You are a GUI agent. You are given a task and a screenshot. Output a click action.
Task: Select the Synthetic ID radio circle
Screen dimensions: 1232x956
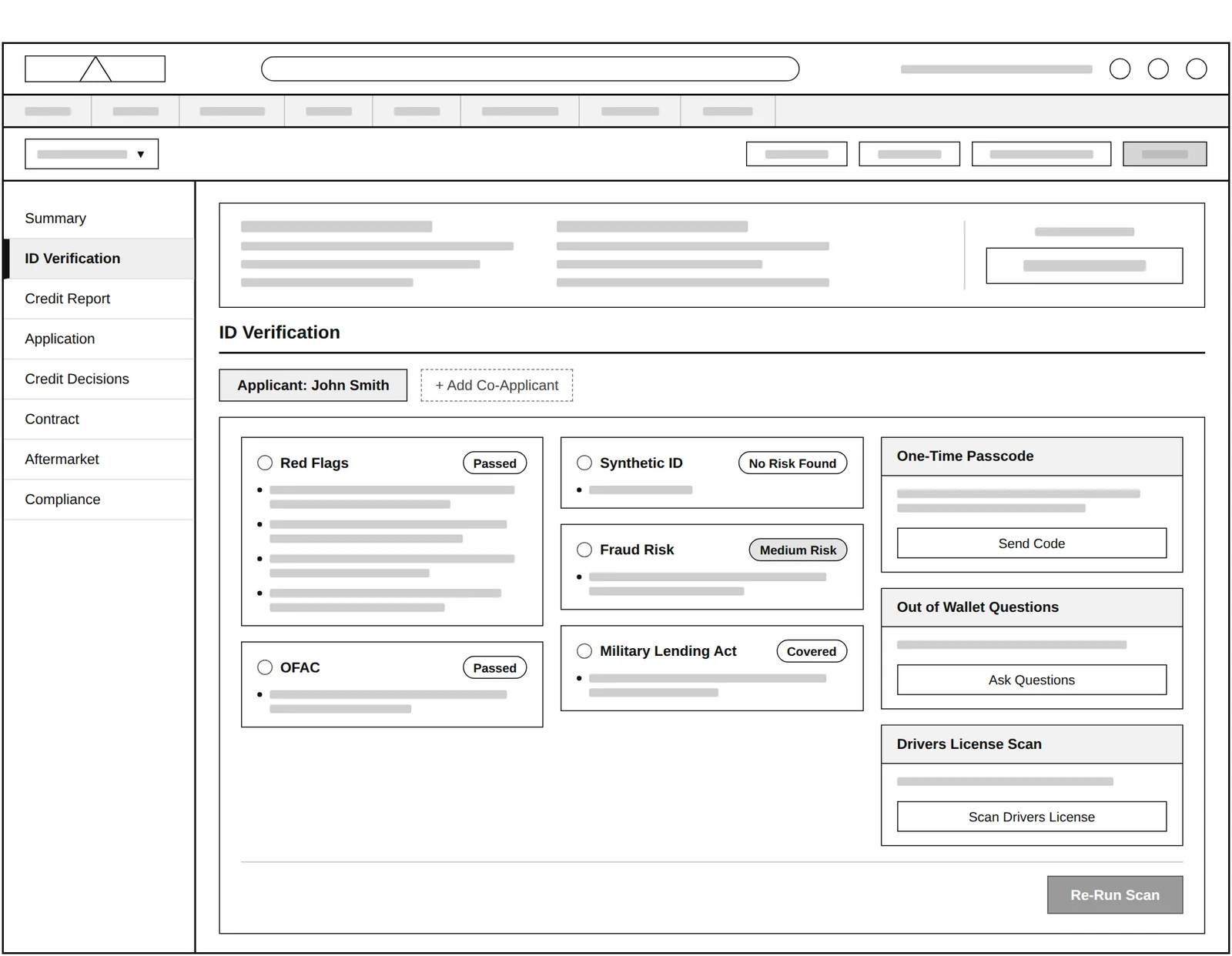(584, 463)
